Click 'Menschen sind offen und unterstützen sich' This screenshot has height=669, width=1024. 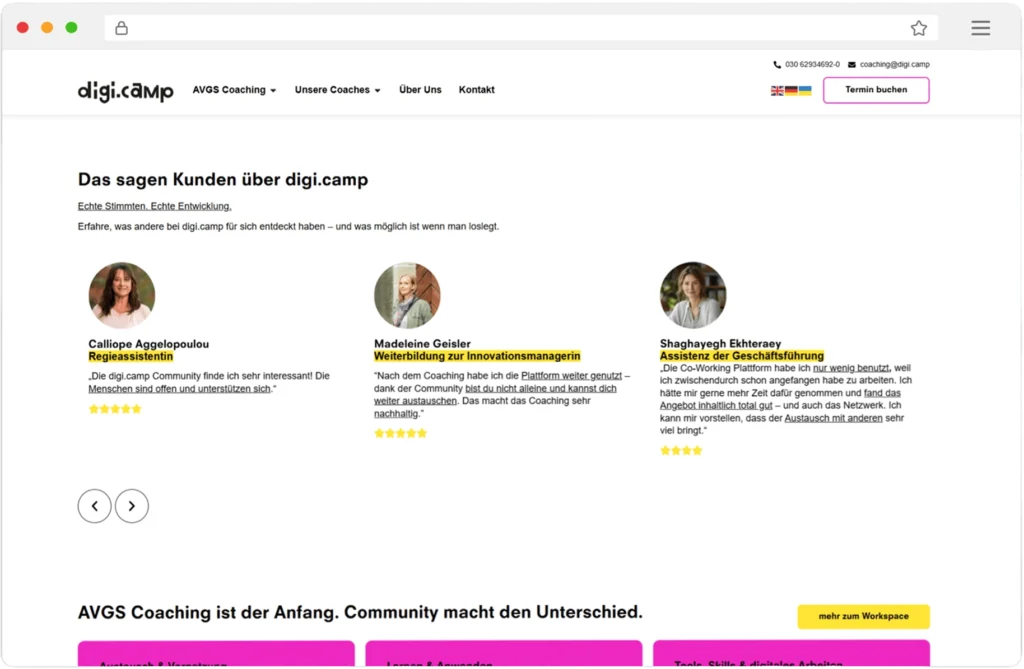pyautogui.click(x=180, y=389)
